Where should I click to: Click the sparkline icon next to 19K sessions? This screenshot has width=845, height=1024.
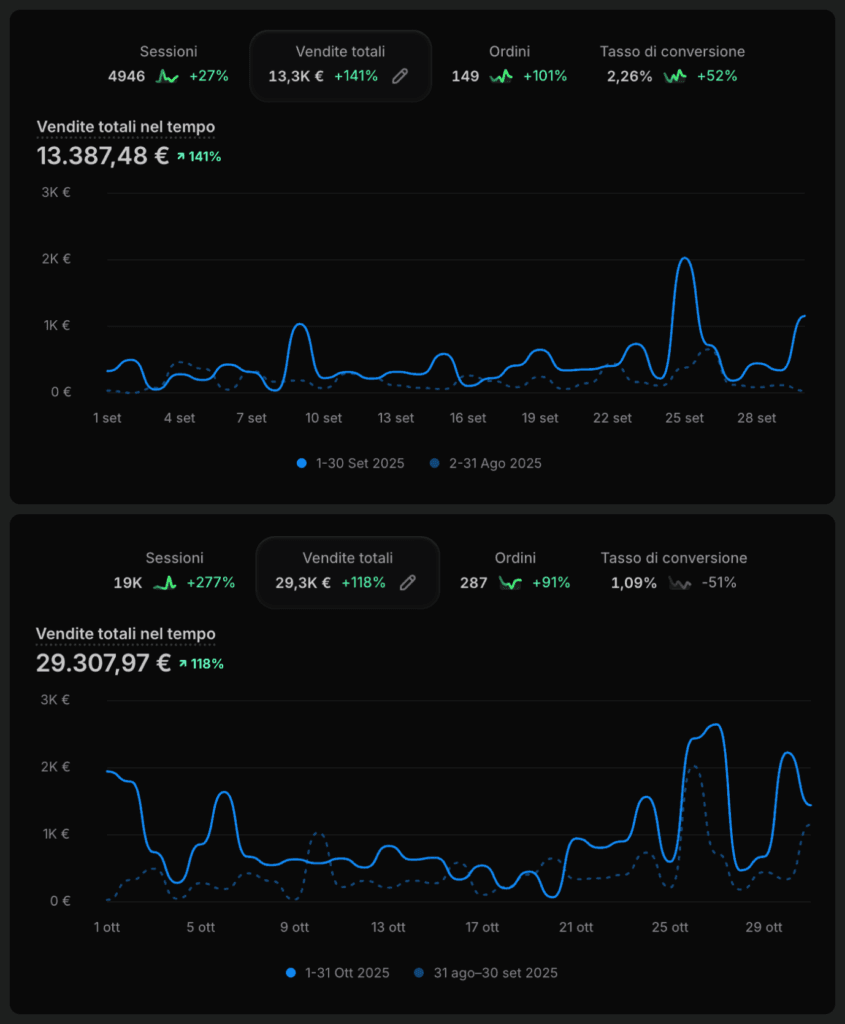(x=165, y=583)
